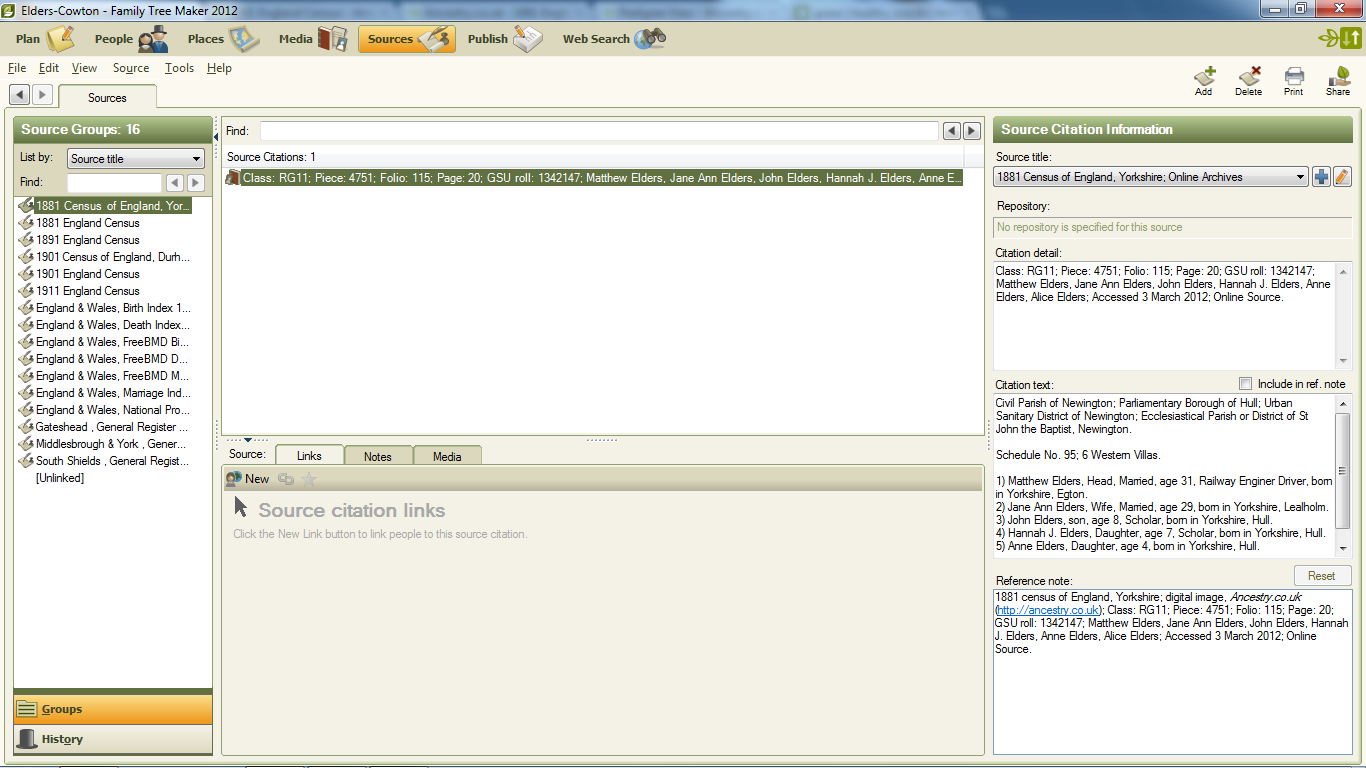The width and height of the screenshot is (1366, 768).
Task: Select the Sources tab below menu bar
Action: tap(107, 97)
